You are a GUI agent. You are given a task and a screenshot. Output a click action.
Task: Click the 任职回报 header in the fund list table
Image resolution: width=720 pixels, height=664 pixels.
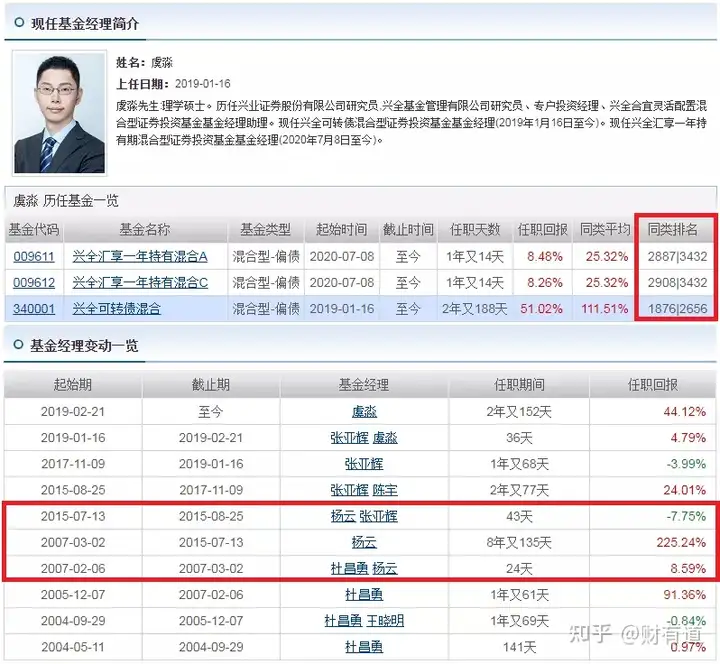point(543,229)
